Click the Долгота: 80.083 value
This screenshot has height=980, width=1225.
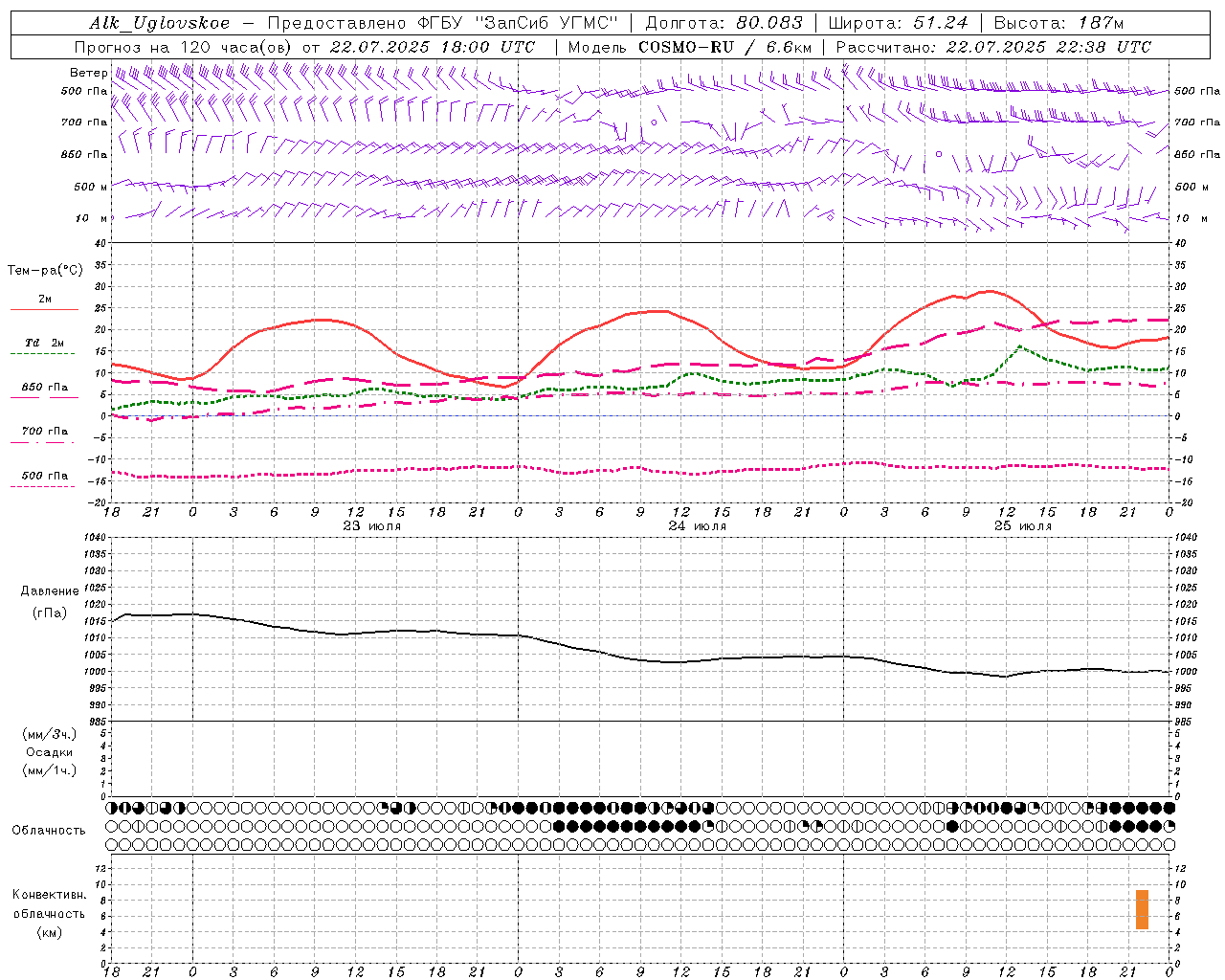click(x=724, y=23)
